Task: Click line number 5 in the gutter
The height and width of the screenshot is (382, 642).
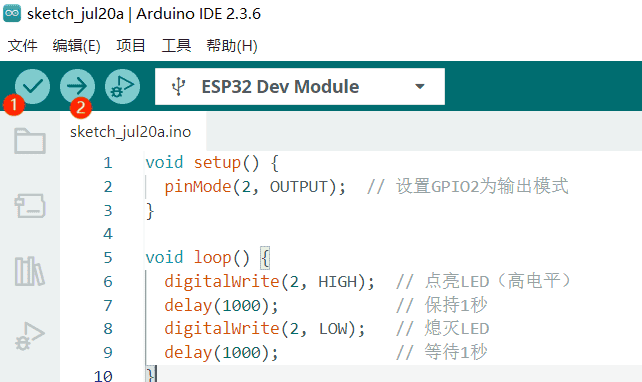Action: point(108,258)
